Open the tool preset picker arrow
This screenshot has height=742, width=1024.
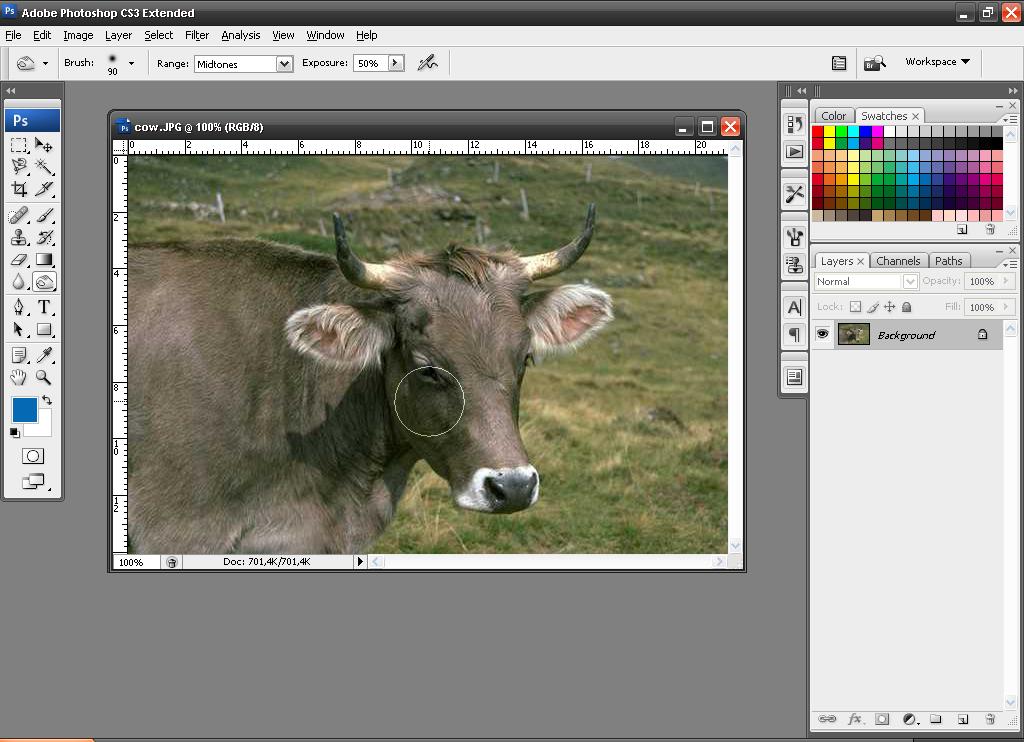coord(45,63)
